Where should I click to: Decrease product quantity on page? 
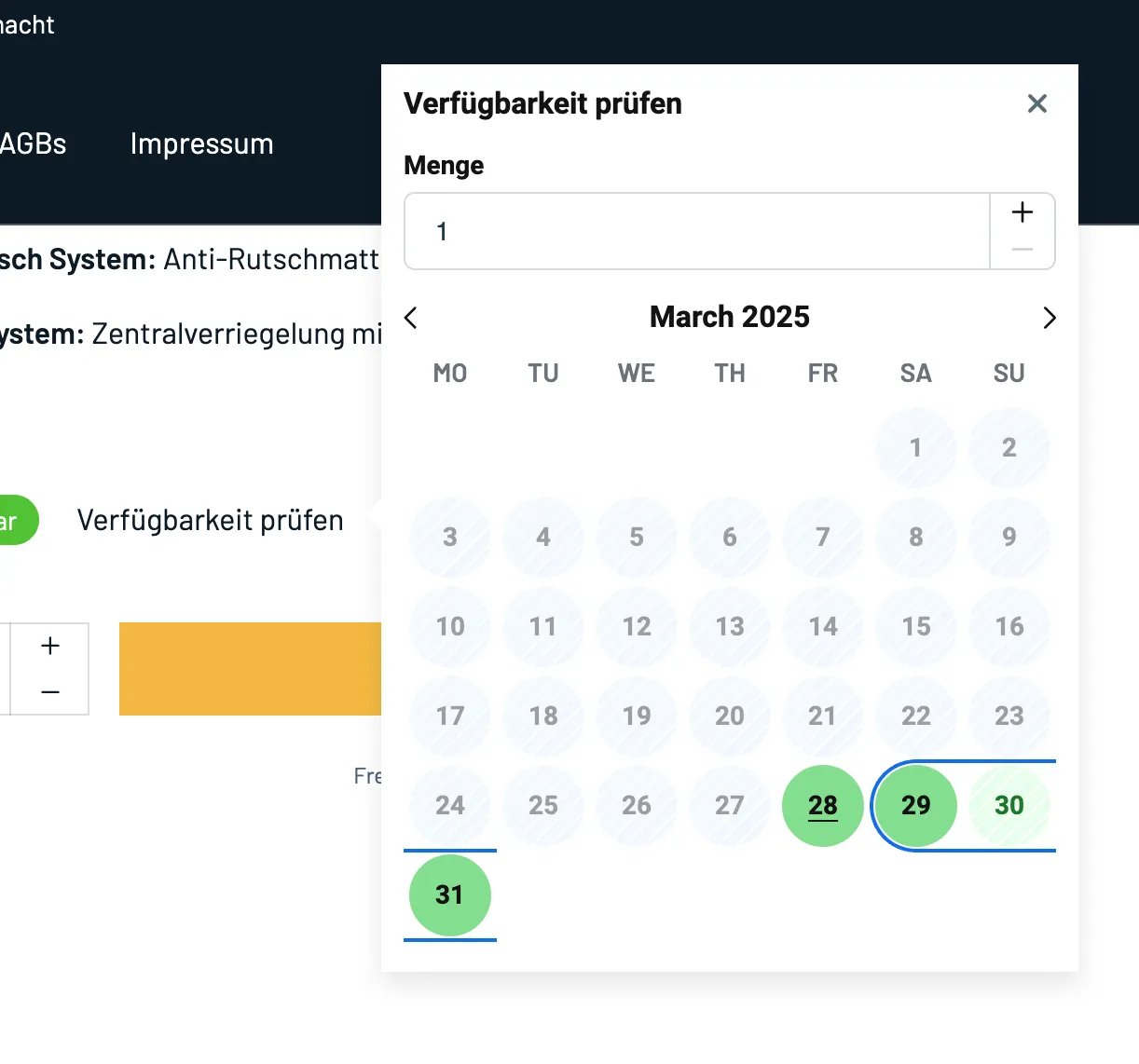click(50, 692)
